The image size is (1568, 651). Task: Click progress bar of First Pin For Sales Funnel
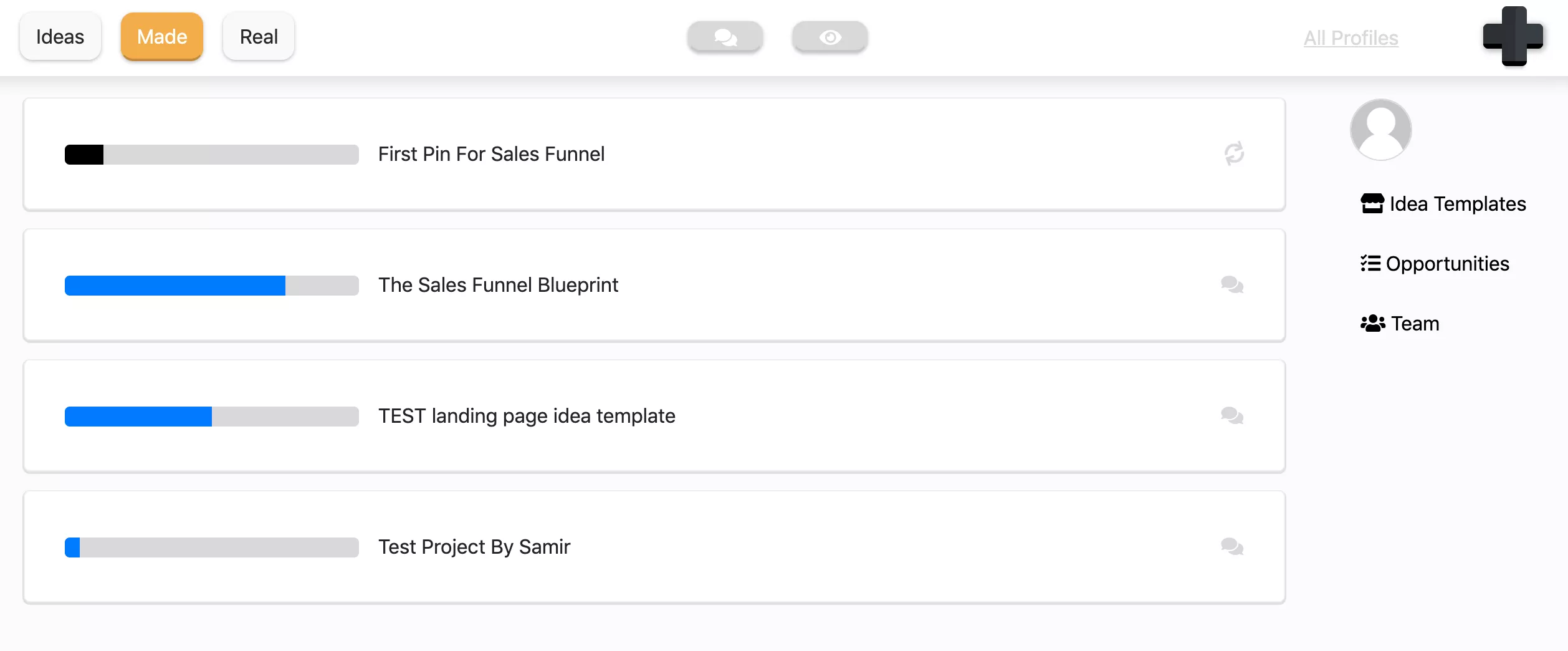(x=212, y=155)
